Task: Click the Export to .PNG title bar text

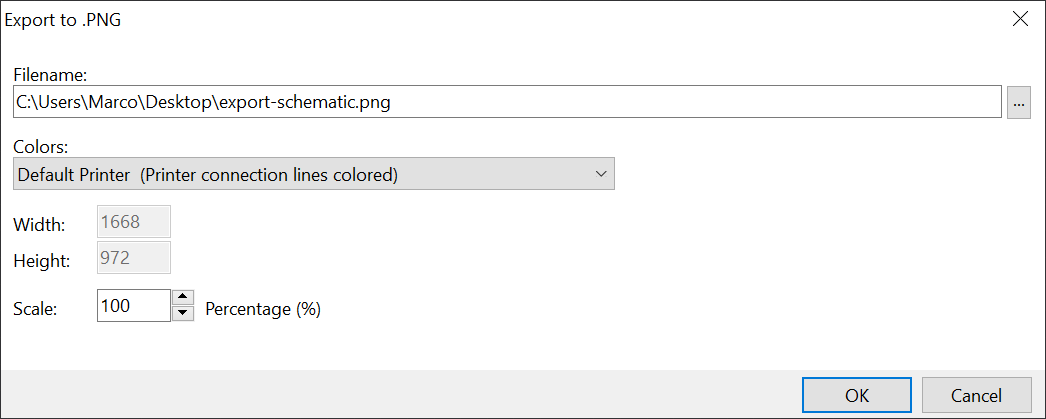Action: (x=63, y=19)
